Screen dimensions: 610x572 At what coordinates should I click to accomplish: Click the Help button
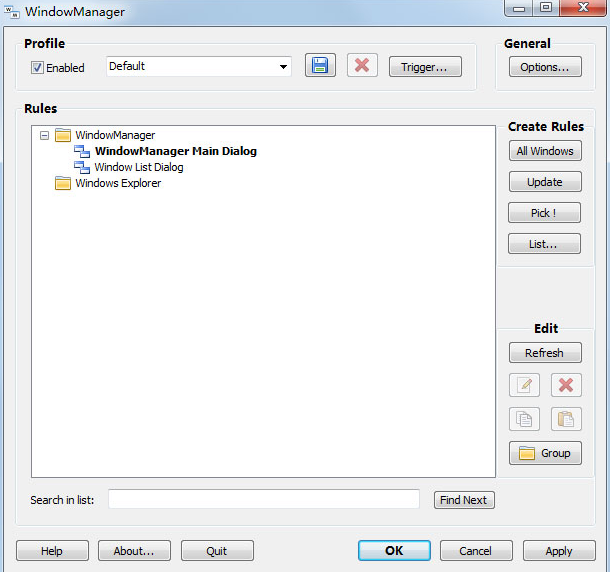tap(52, 551)
